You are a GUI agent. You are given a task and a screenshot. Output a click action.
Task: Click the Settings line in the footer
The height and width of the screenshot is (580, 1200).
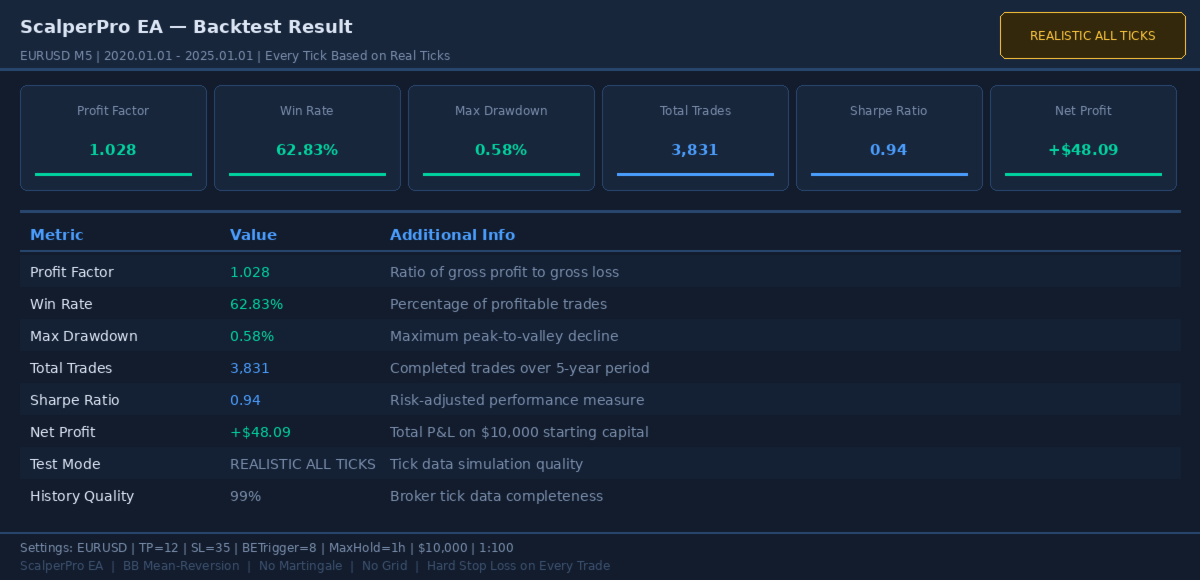point(267,548)
